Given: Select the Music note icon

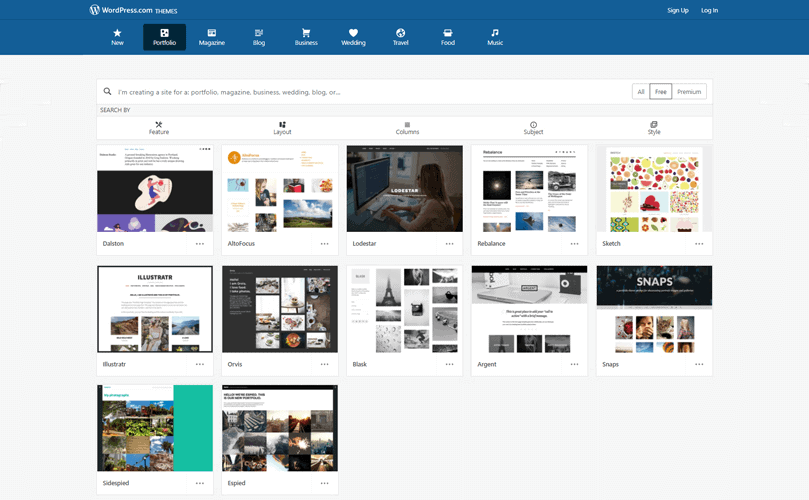Looking at the screenshot, I should point(495,33).
